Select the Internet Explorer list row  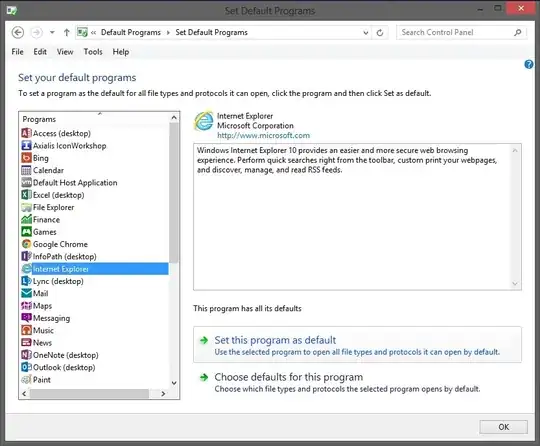pos(95,269)
